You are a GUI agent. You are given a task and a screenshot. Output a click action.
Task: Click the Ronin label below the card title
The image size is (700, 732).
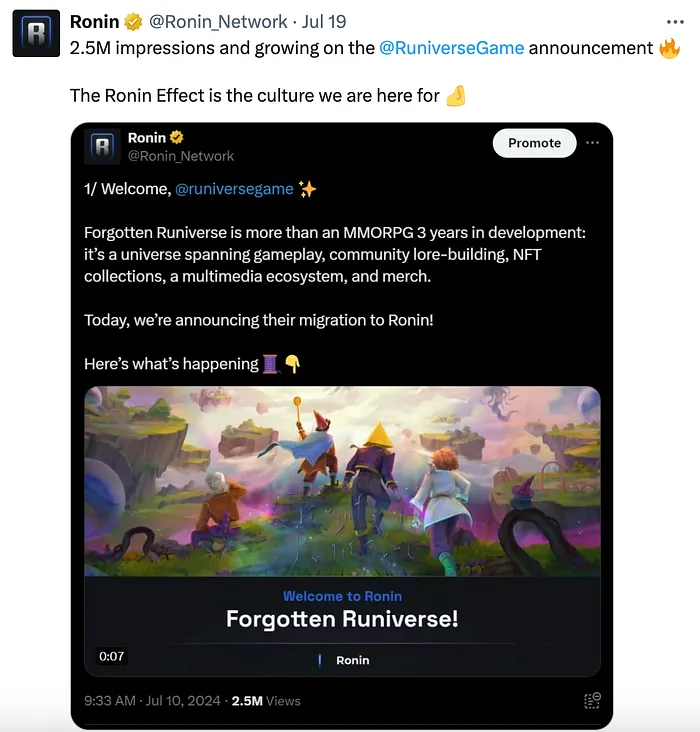click(x=353, y=660)
